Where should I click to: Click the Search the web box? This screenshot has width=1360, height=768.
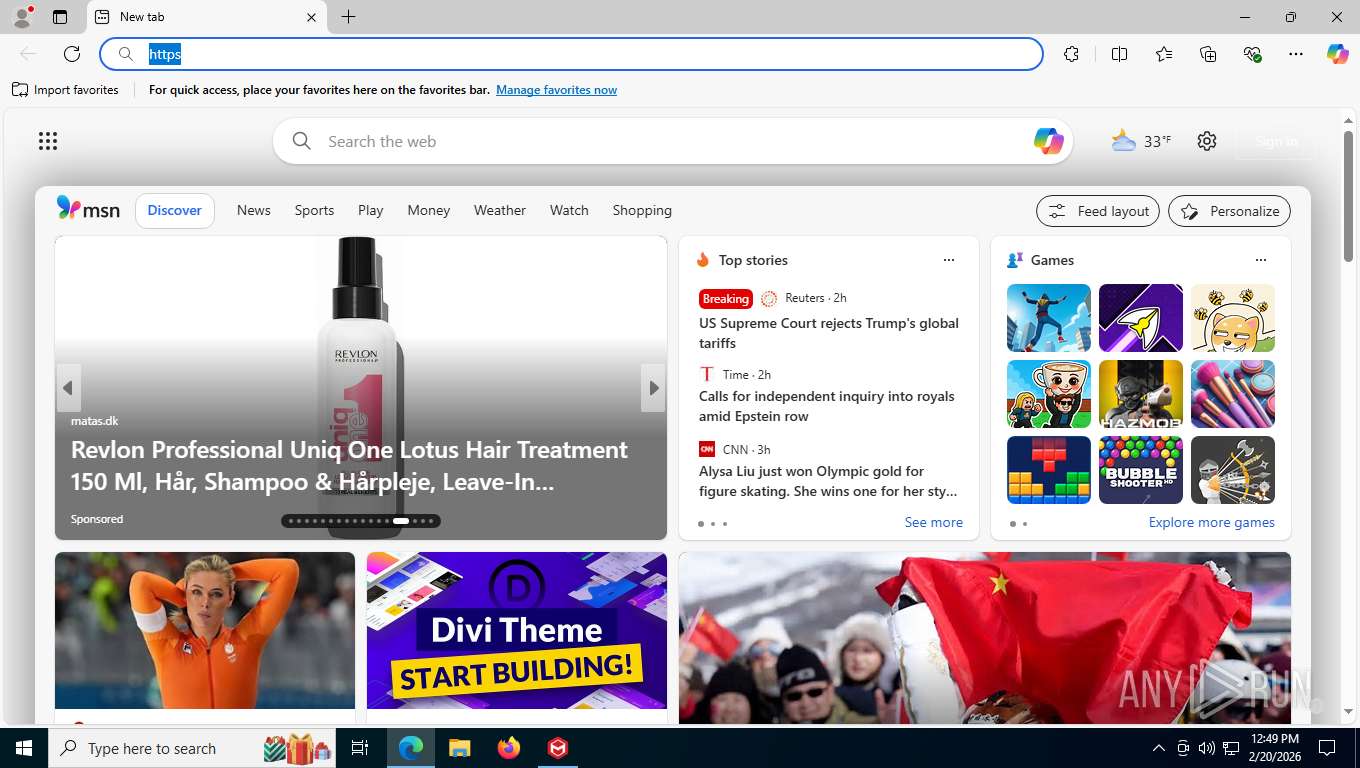coord(672,141)
